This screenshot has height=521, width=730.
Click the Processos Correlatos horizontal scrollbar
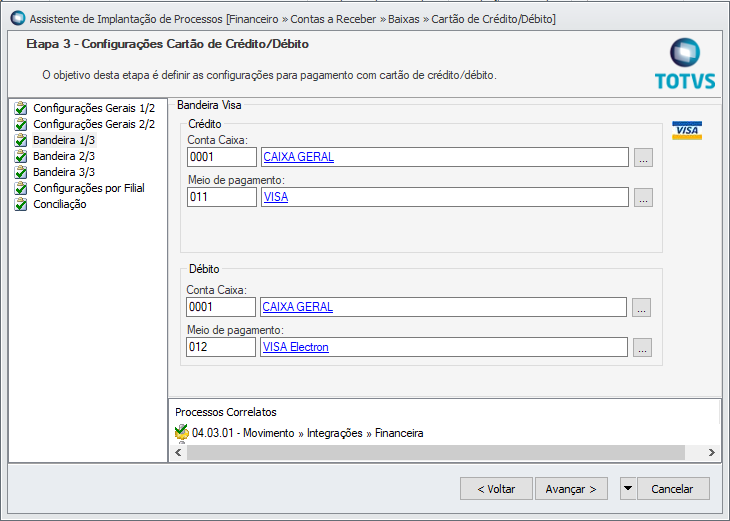click(435, 453)
